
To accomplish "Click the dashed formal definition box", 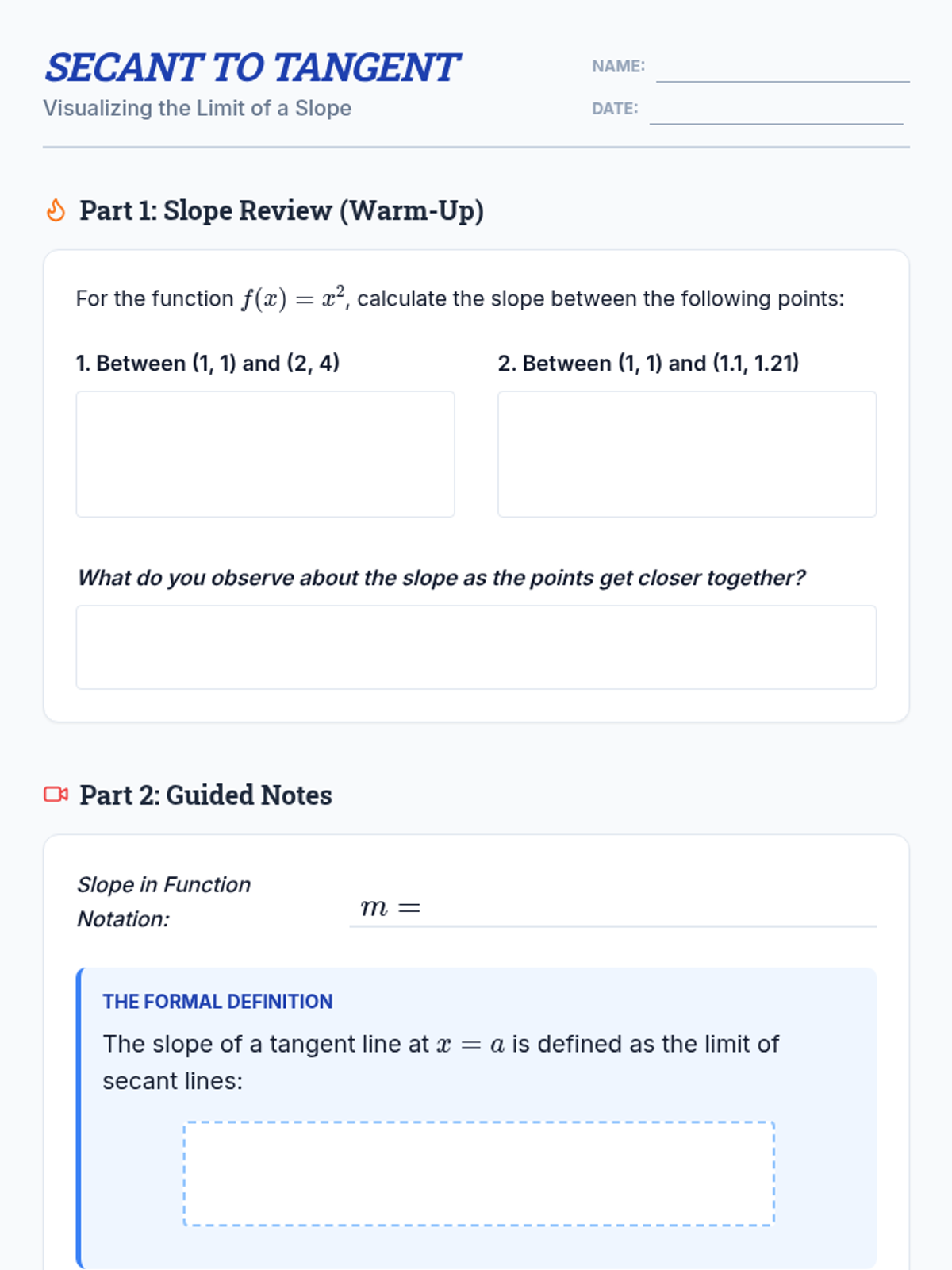I will (478, 1173).
